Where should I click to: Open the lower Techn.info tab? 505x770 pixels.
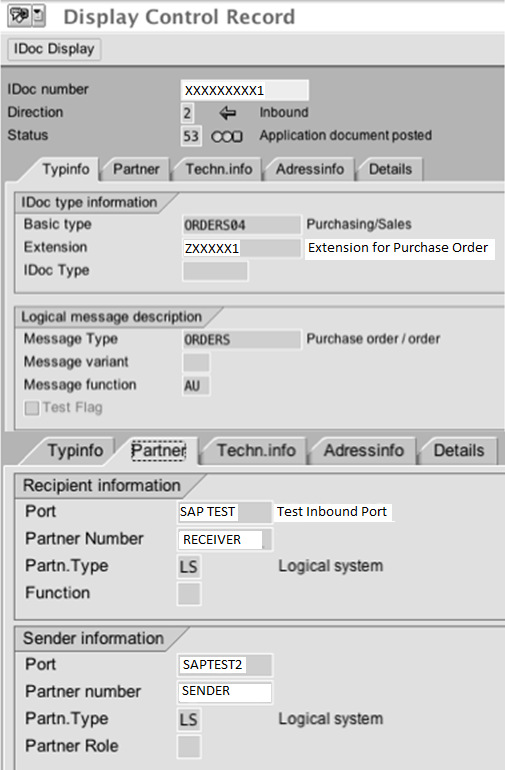coord(256,450)
